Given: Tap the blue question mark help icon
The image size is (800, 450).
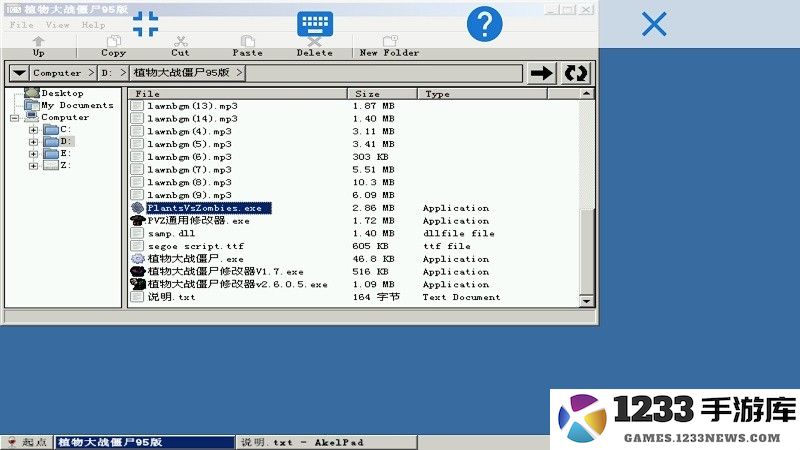Looking at the screenshot, I should [484, 24].
